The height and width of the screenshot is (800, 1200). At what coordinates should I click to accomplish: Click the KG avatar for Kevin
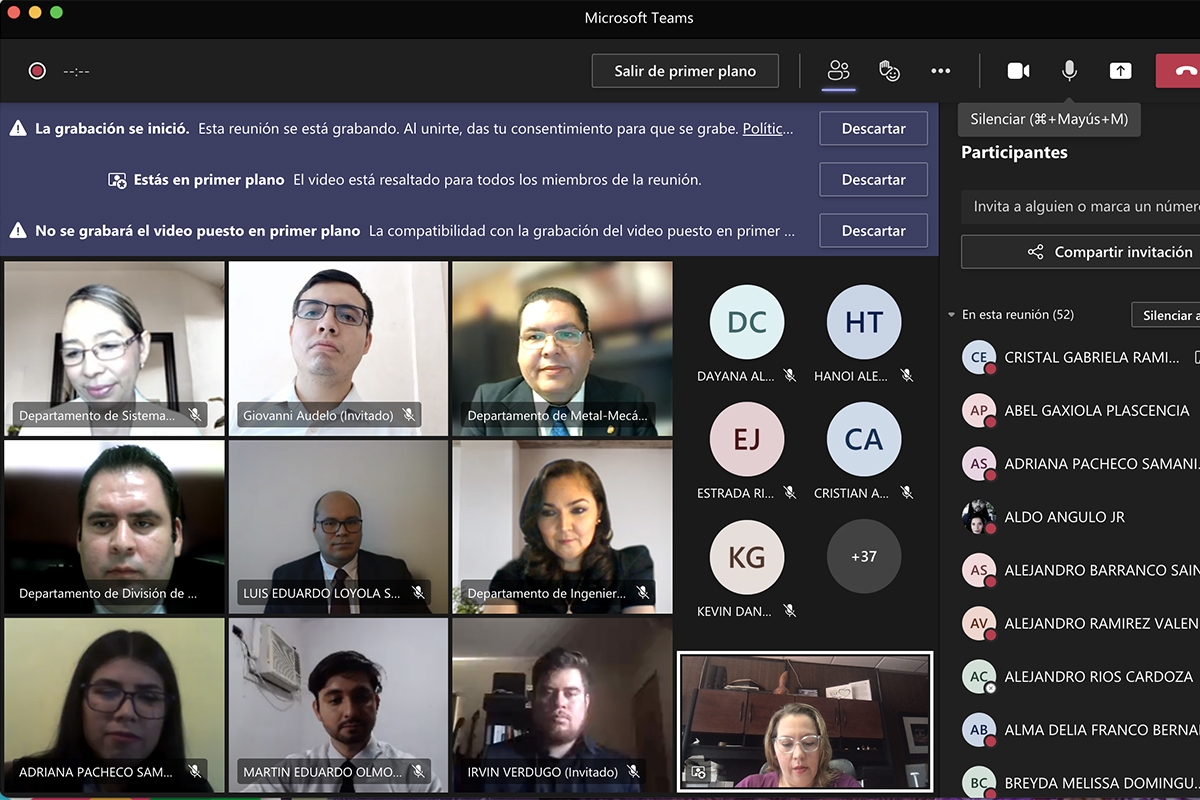pyautogui.click(x=747, y=557)
